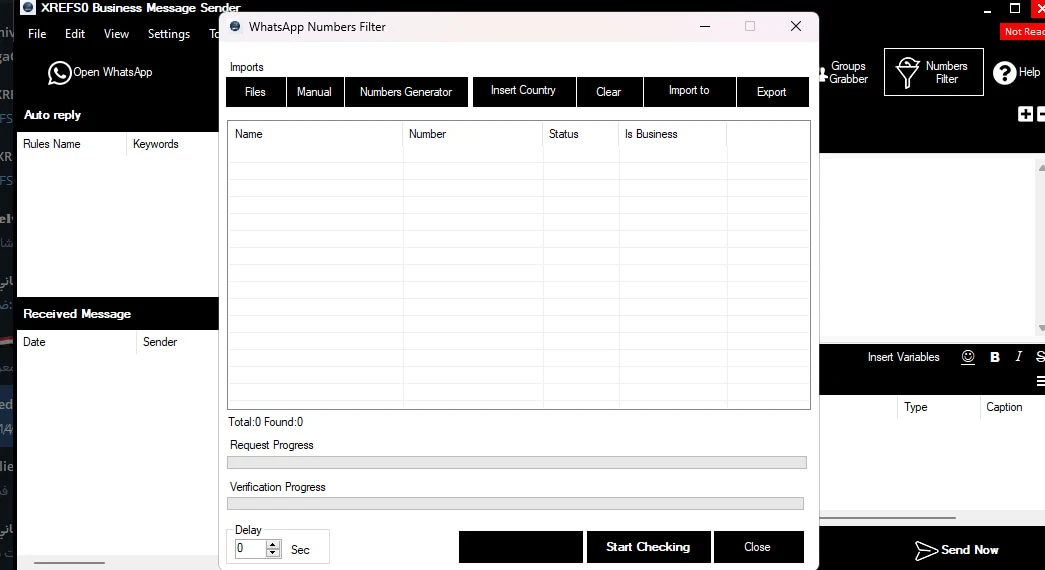This screenshot has width=1045, height=570.
Task: Choose Manual number import
Action: coord(315,92)
